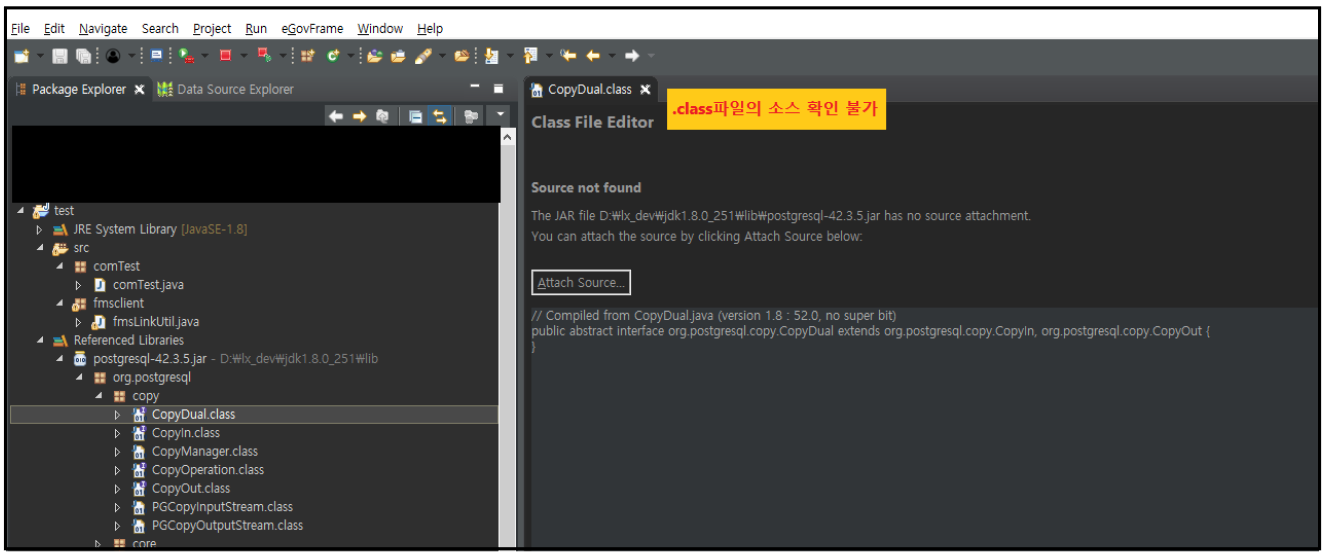The image size is (1326, 558).
Task: Click the Last Edit Location arrow icon
Action: click(x=569, y=56)
